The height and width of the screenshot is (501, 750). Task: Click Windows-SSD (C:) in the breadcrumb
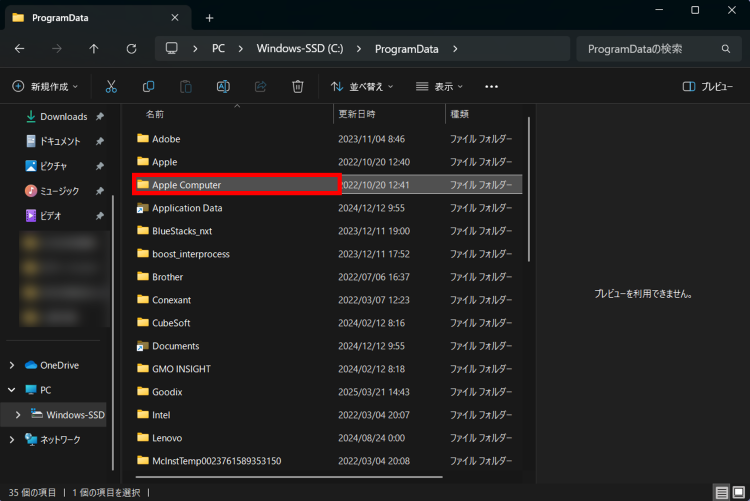[300, 48]
